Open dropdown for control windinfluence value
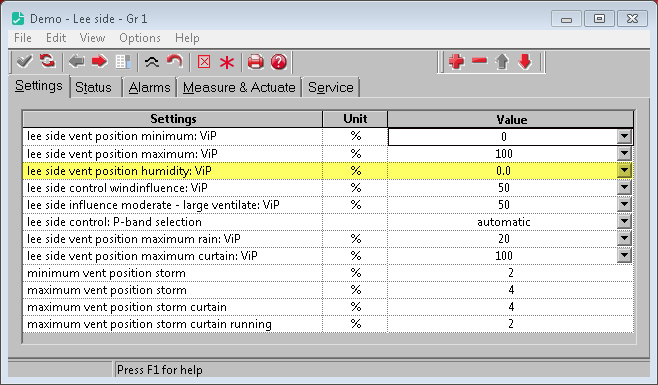Screen dimensions: 658x385 (x=624, y=187)
